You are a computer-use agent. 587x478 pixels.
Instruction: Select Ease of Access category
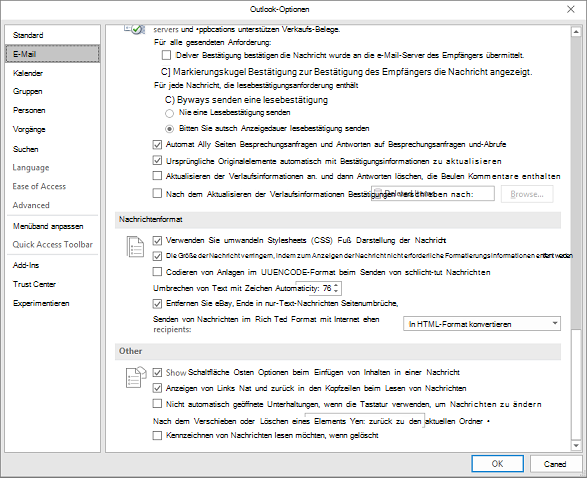[x=52, y=186]
